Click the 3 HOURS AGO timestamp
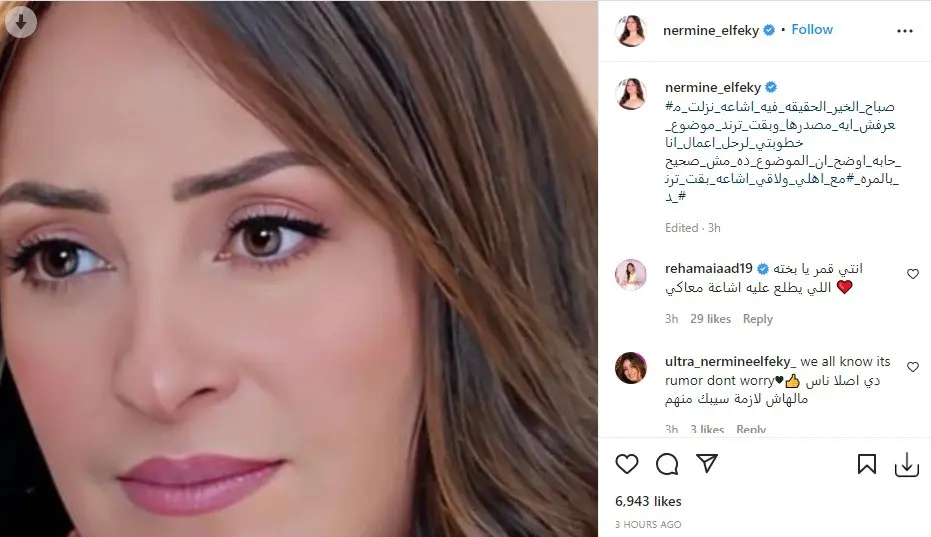Screen dimensions: 931x537 [x=648, y=525]
